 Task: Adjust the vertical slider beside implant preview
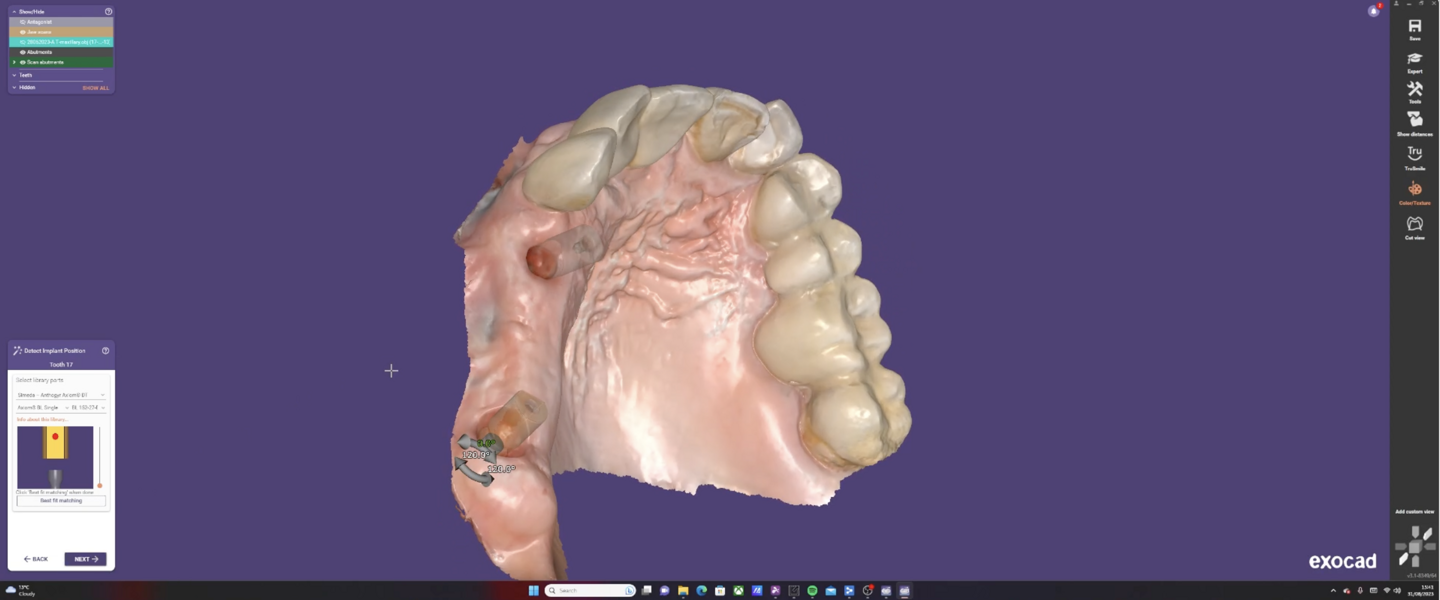coord(100,484)
